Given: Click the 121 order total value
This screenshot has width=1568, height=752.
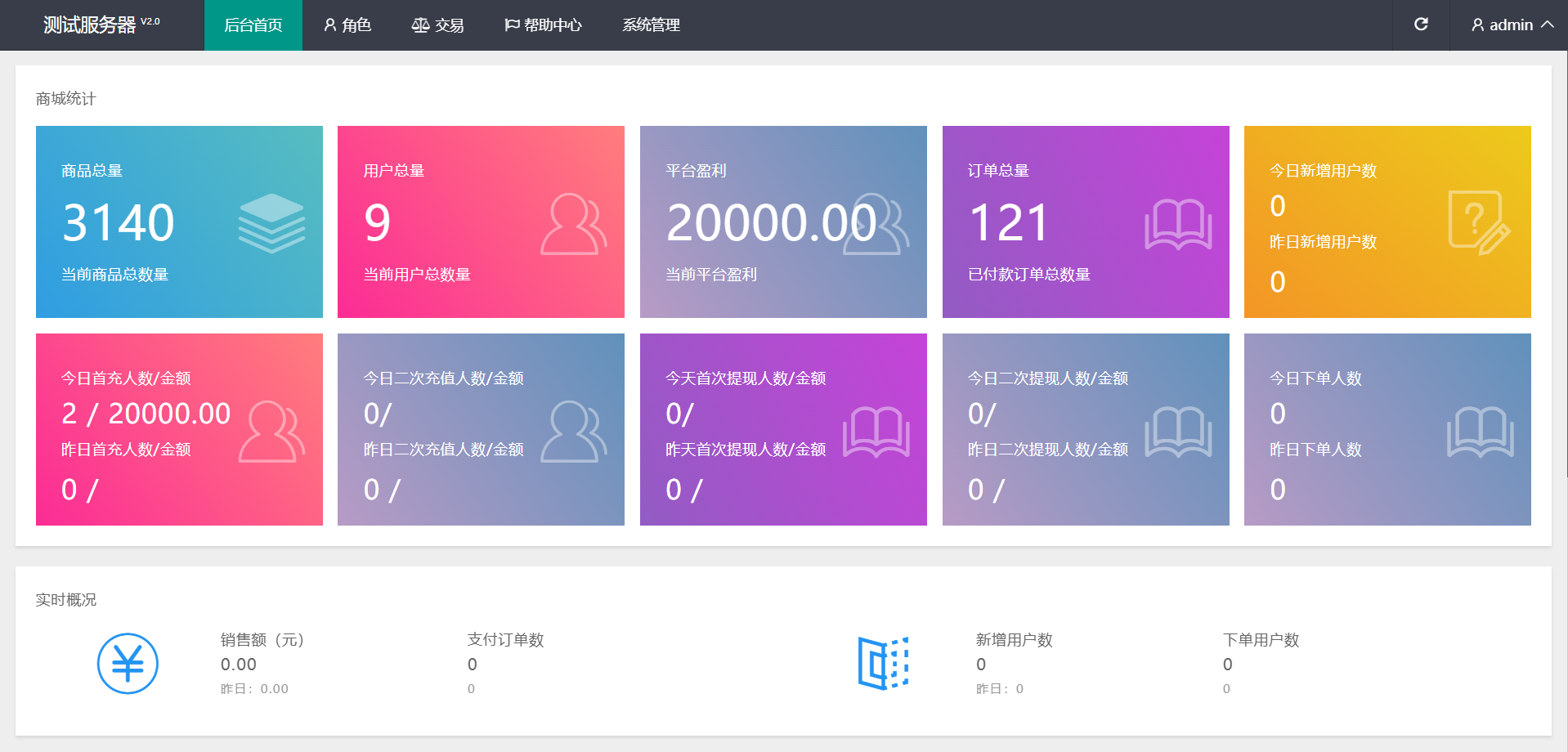Looking at the screenshot, I should [1008, 222].
